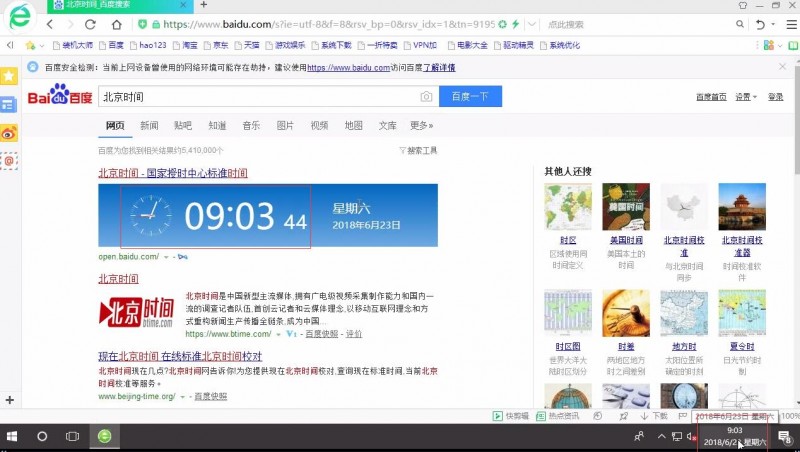Switch to the 新闻 tab
This screenshot has width=800, height=452.
click(149, 125)
